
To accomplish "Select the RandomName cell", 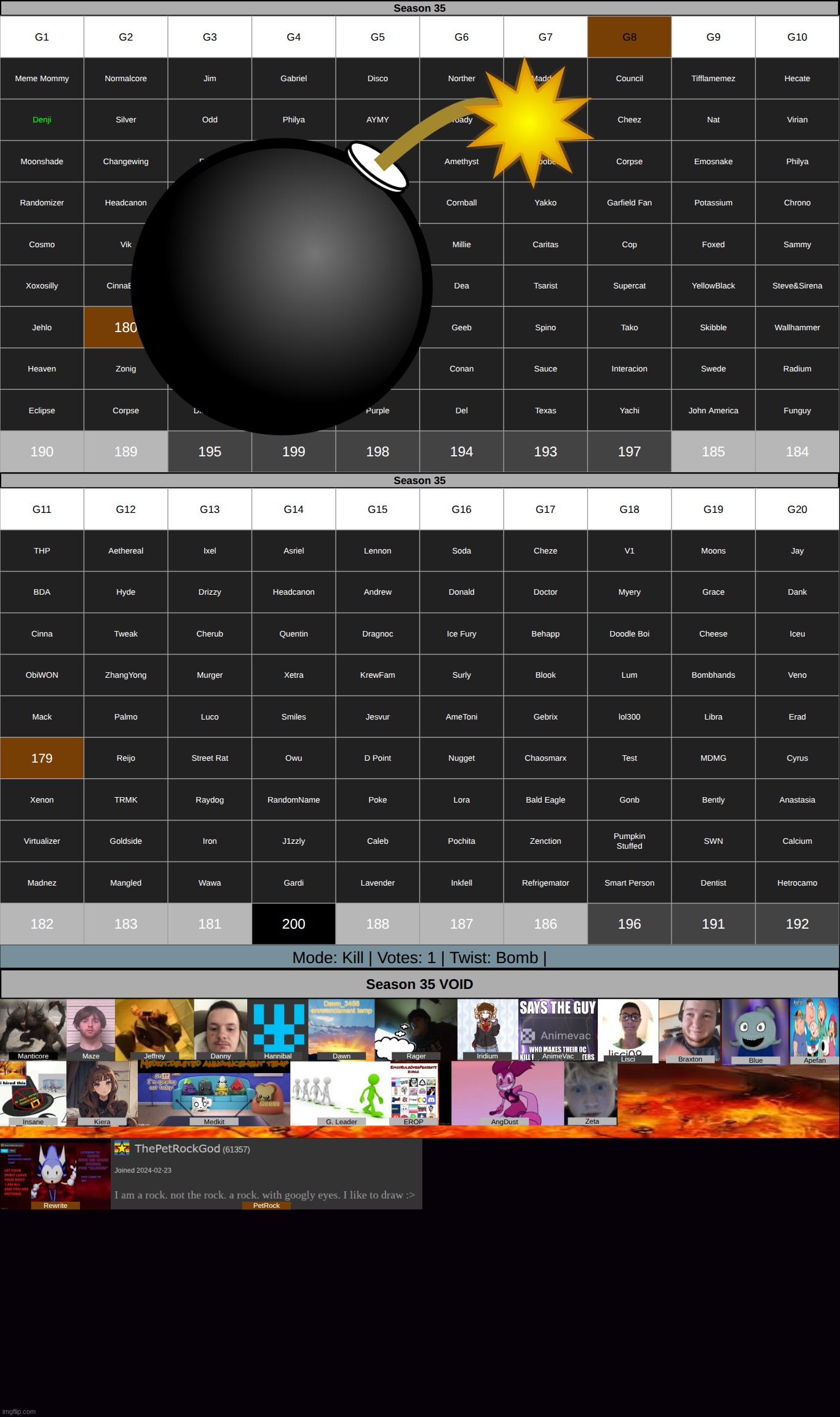I will point(293,800).
